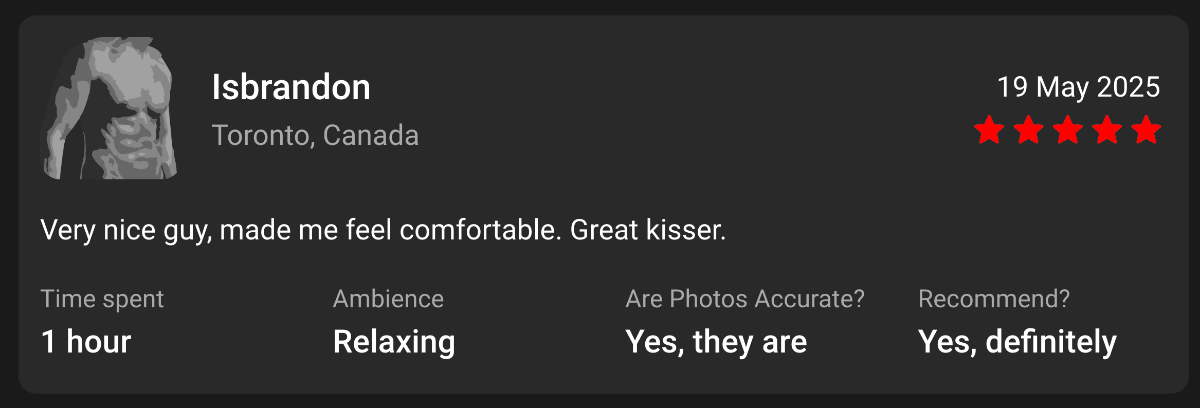Click the "Toronto, Canada" location text
The height and width of the screenshot is (408, 1200).
point(315,135)
